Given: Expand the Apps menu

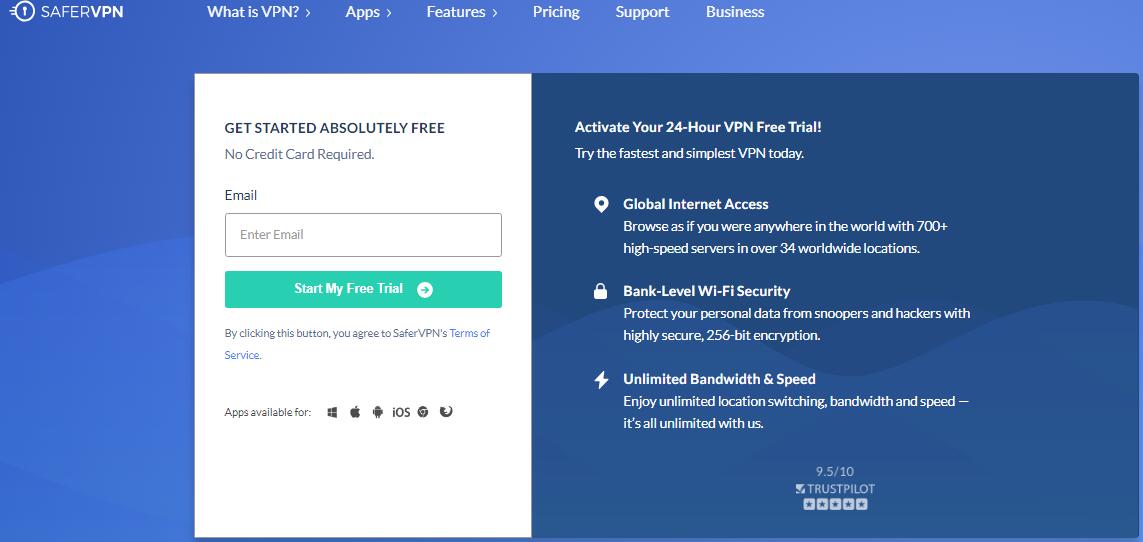Looking at the screenshot, I should 368,12.
